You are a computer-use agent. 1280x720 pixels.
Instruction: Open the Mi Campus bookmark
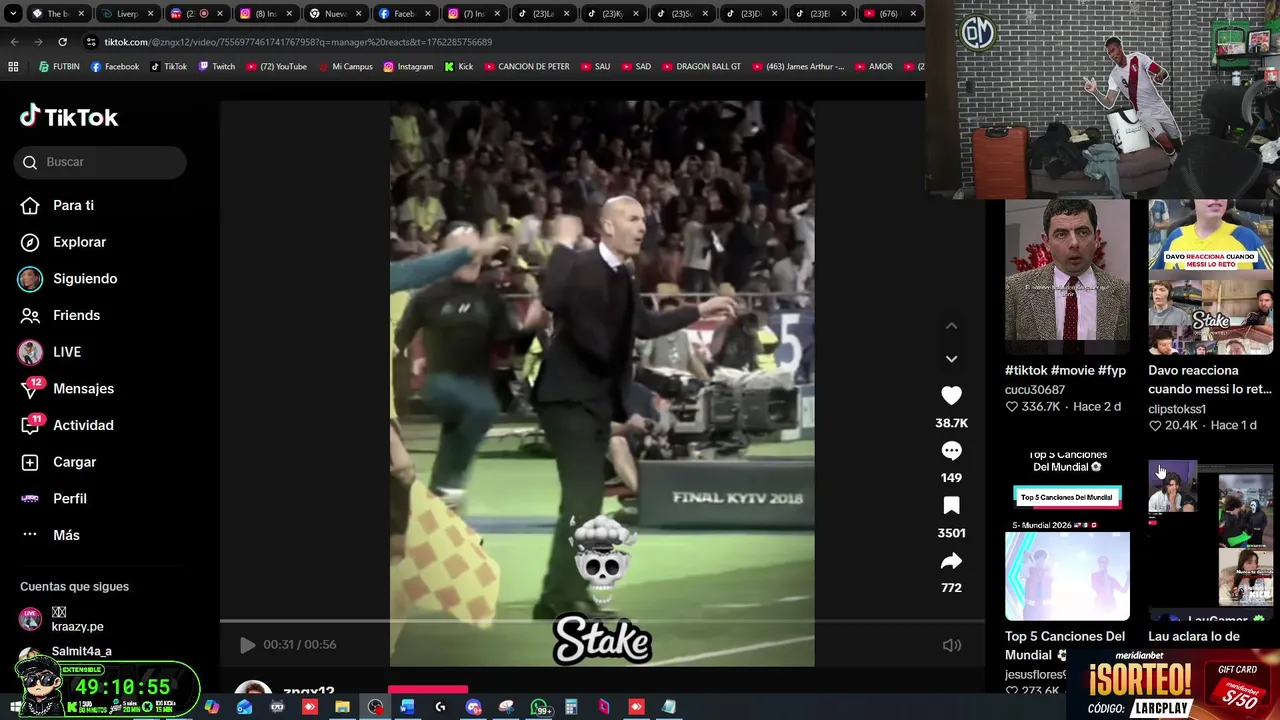(345, 67)
